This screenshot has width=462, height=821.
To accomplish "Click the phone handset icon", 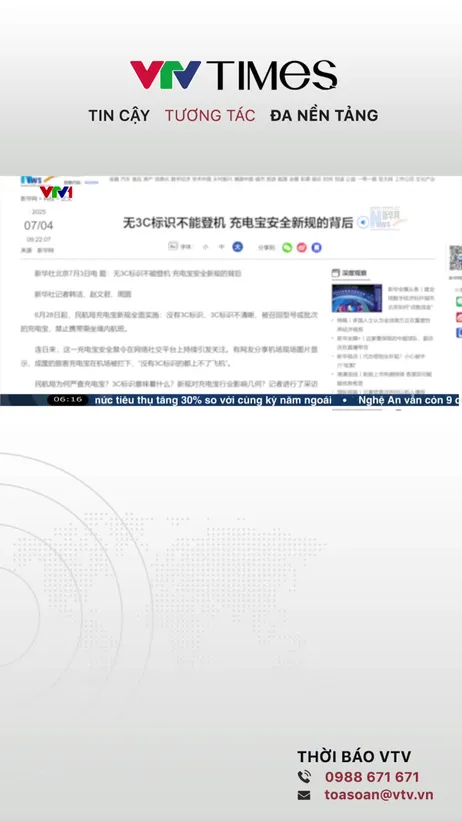I will click(x=304, y=776).
